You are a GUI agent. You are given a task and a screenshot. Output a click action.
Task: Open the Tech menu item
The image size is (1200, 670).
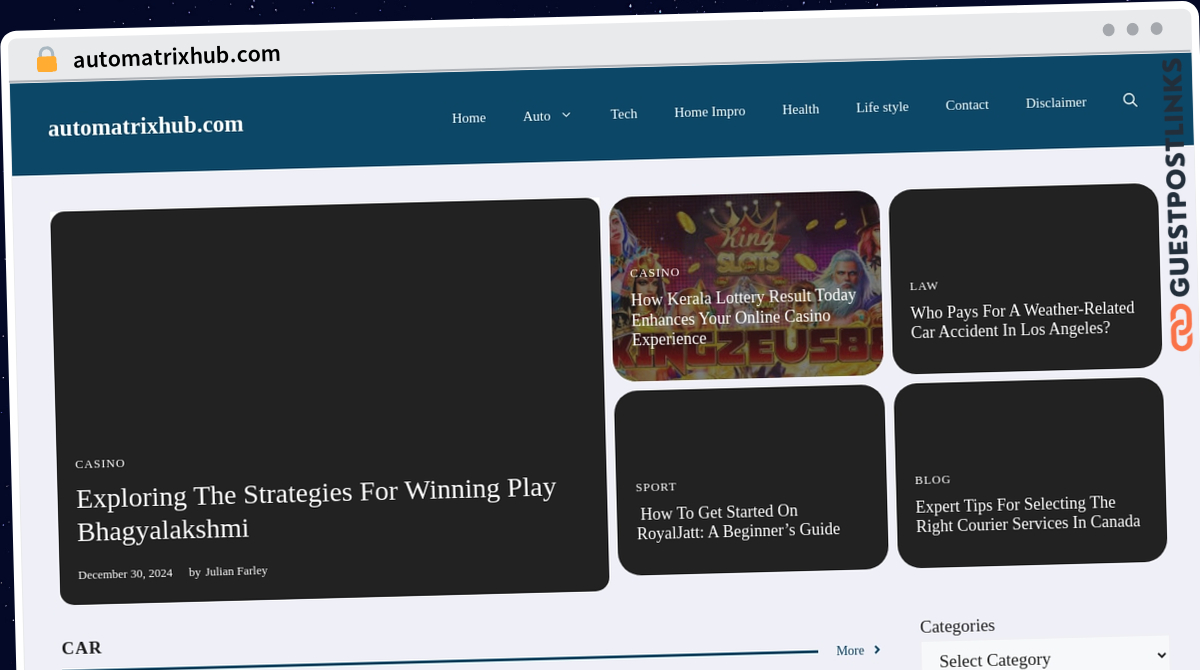pyautogui.click(x=624, y=114)
